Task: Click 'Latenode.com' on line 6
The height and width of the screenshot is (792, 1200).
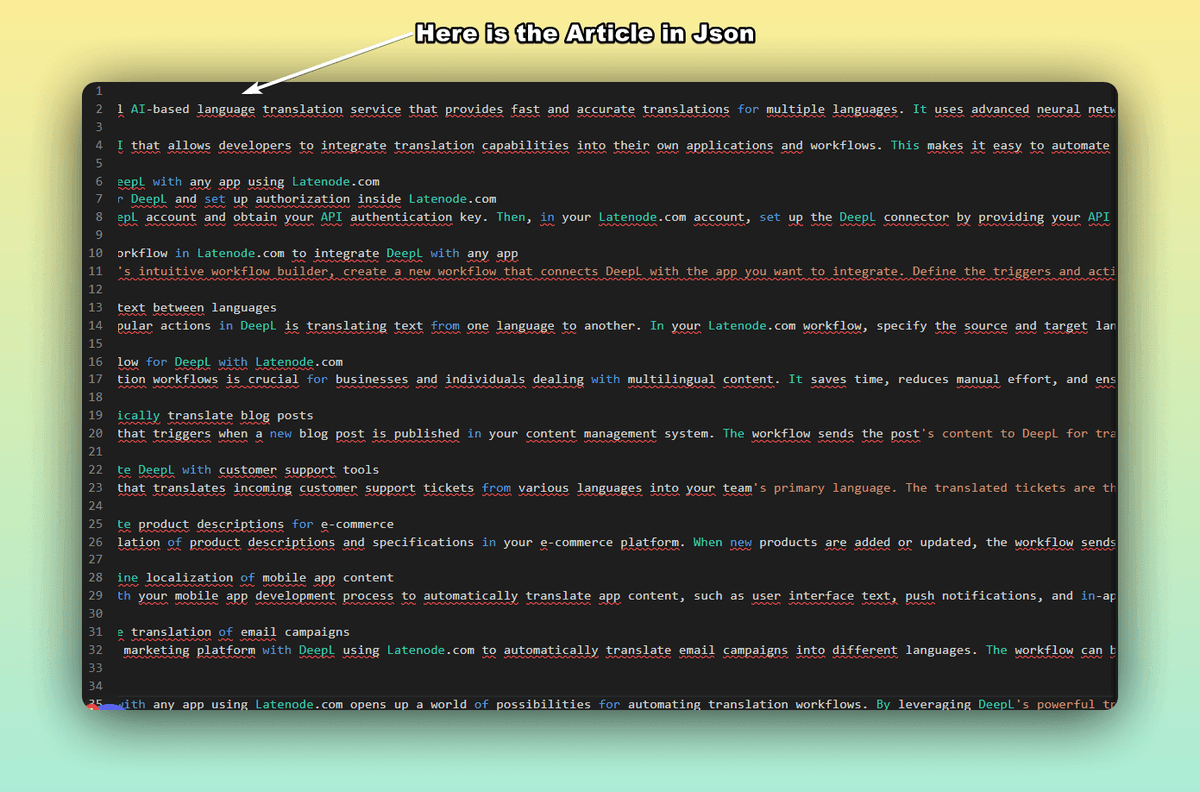Action: (x=336, y=181)
